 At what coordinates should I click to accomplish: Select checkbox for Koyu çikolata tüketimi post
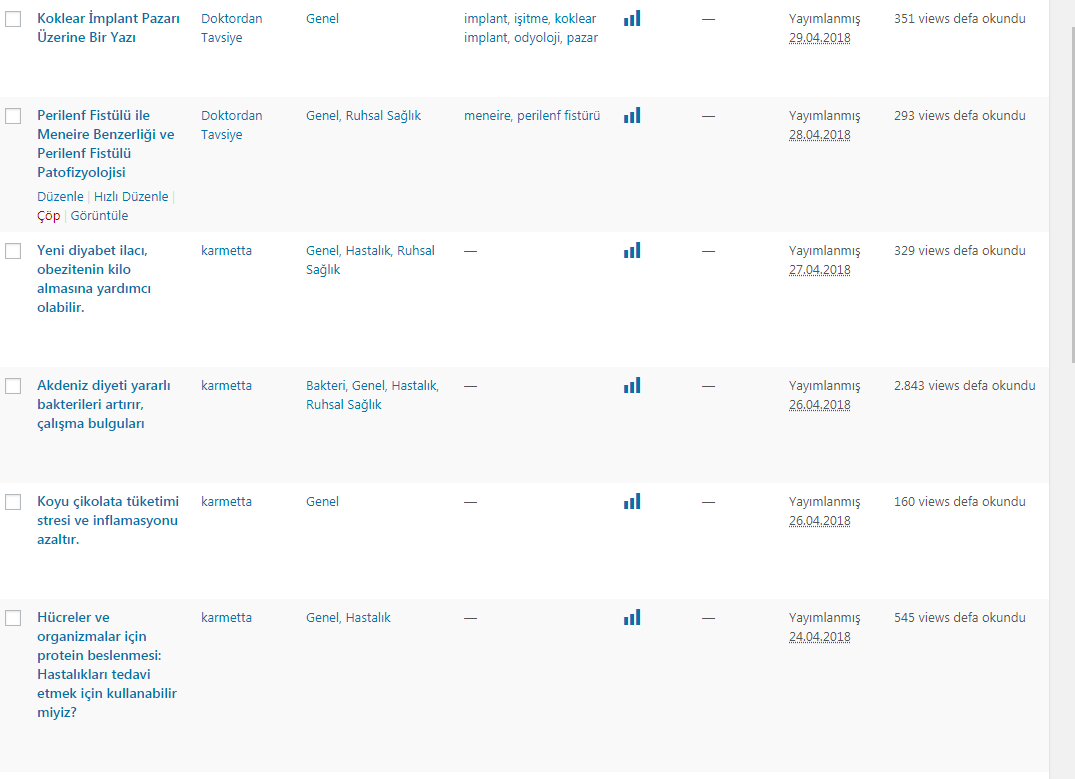[13, 502]
